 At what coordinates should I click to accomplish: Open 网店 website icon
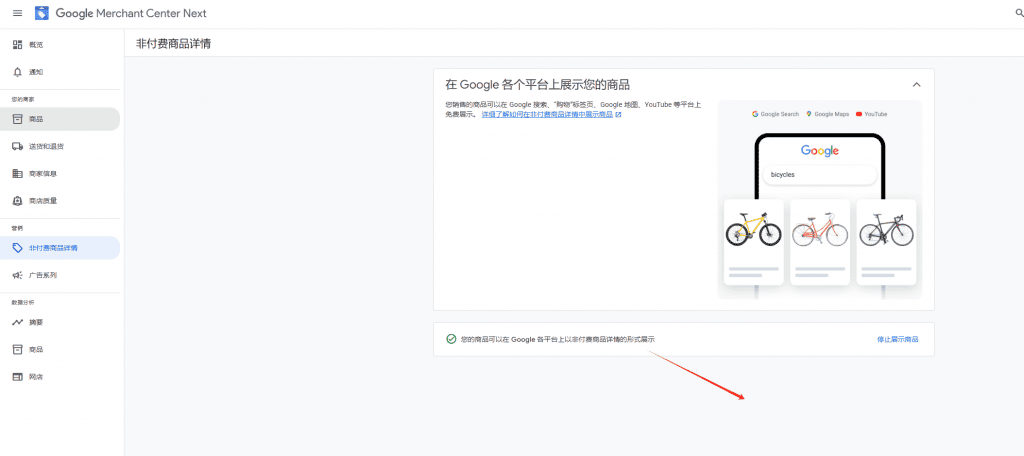click(18, 377)
